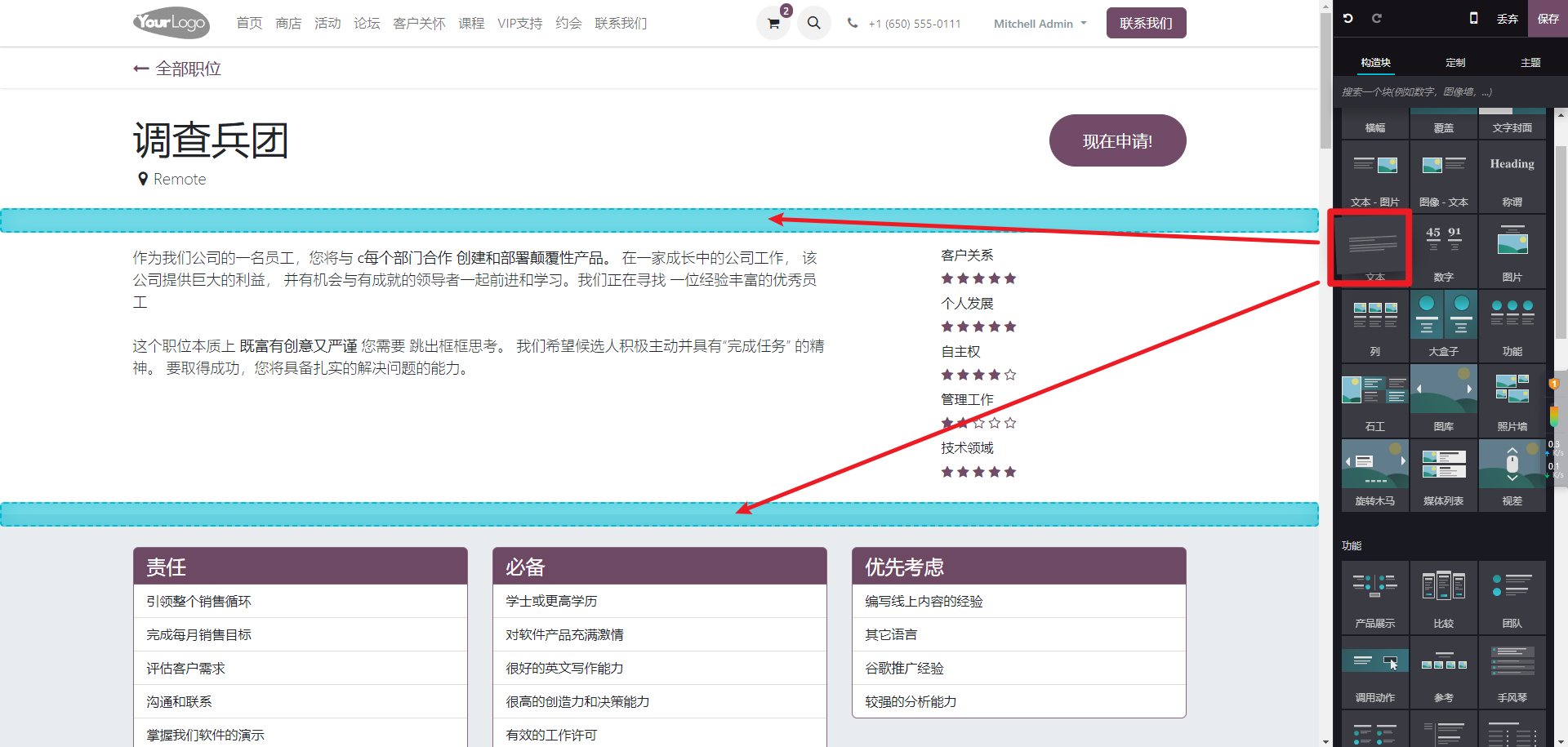
Task: Click the main page vertical scrollbar
Action: (1325, 82)
